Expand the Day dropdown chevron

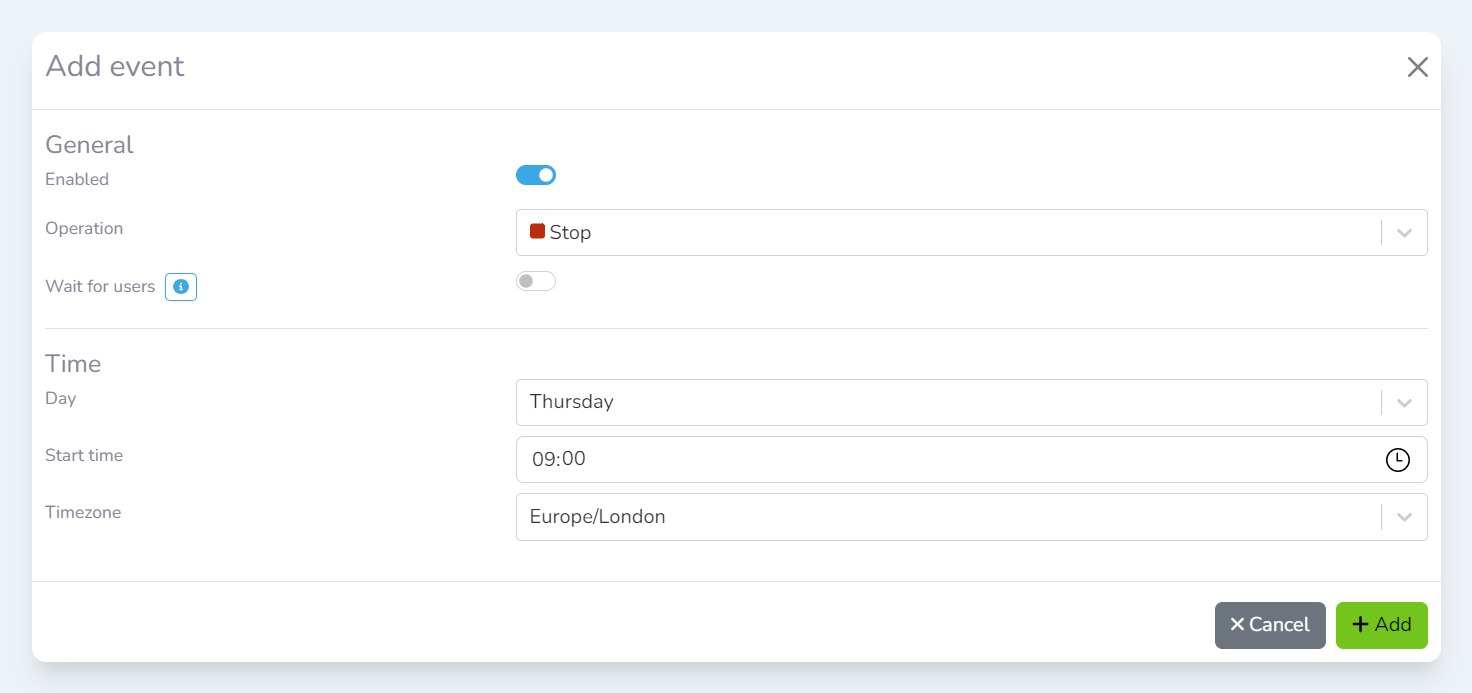(x=1404, y=403)
